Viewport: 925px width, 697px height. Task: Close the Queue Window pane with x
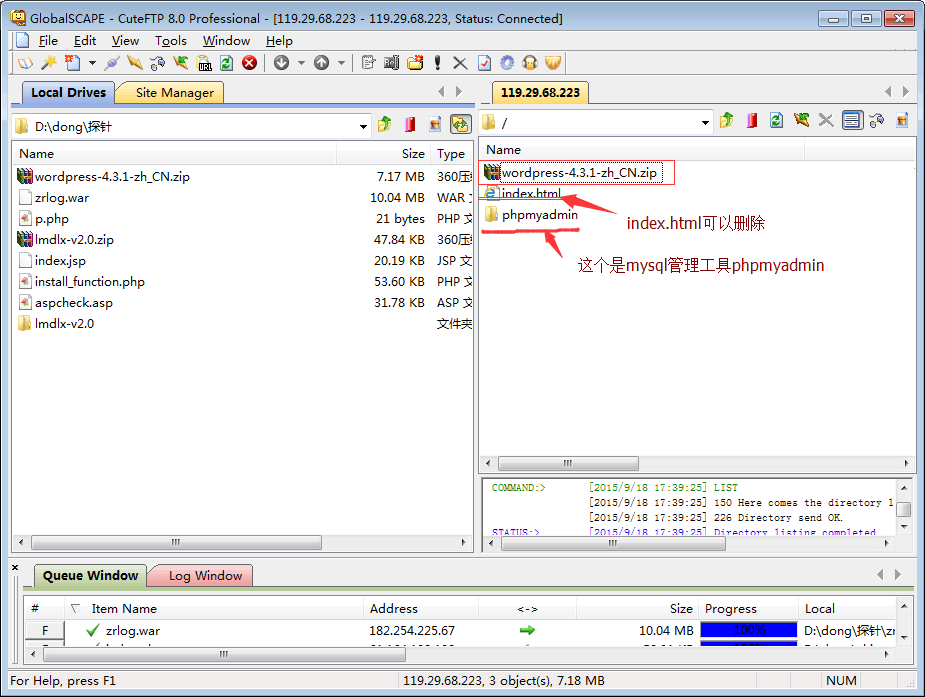coord(15,567)
